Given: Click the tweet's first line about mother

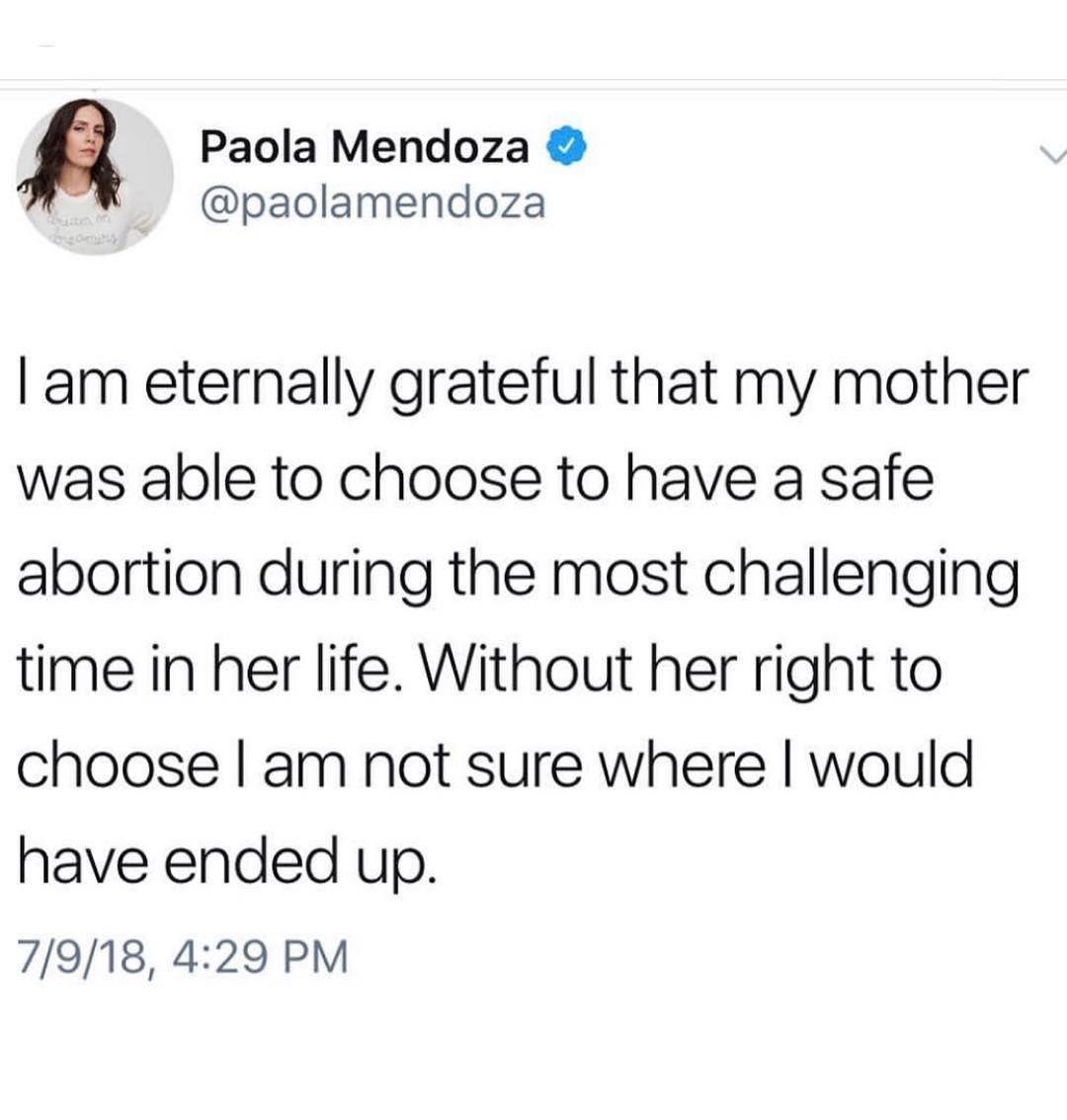Looking at the screenshot, I should 523,385.
